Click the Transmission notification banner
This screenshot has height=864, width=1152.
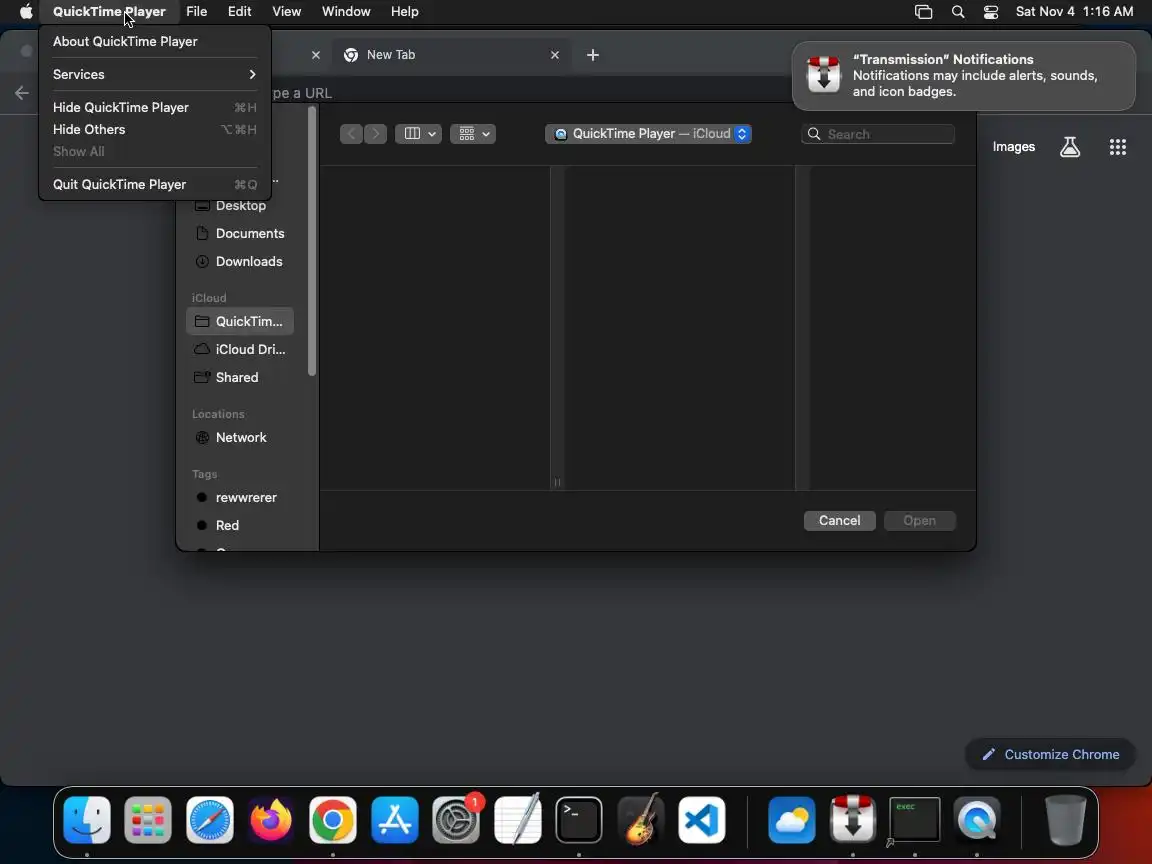click(963, 76)
